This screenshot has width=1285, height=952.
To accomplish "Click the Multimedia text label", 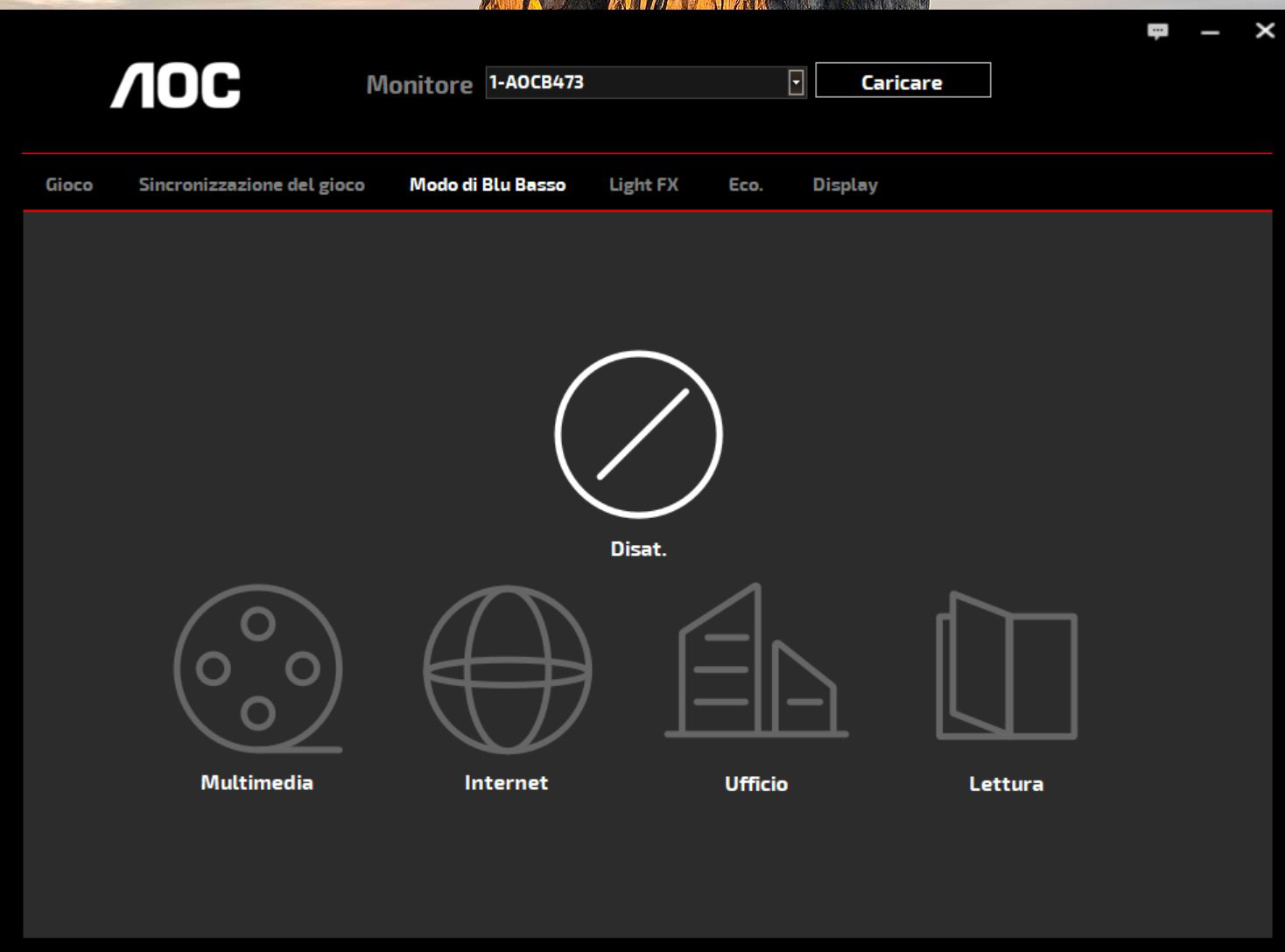I will (x=256, y=783).
